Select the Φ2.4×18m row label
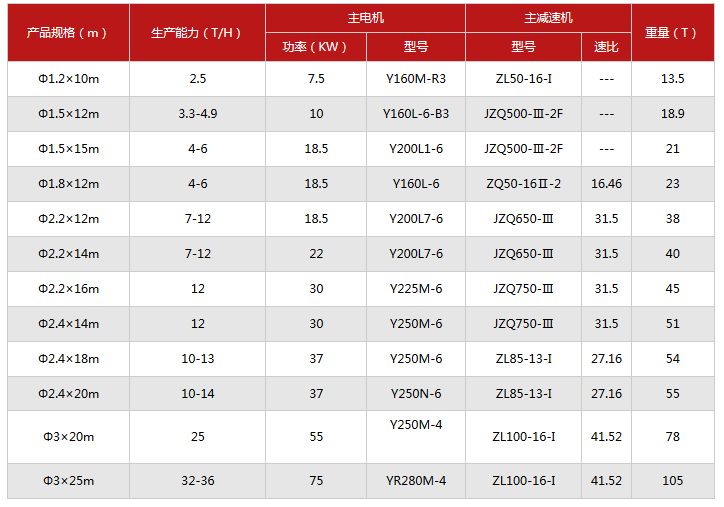 click(x=68, y=359)
